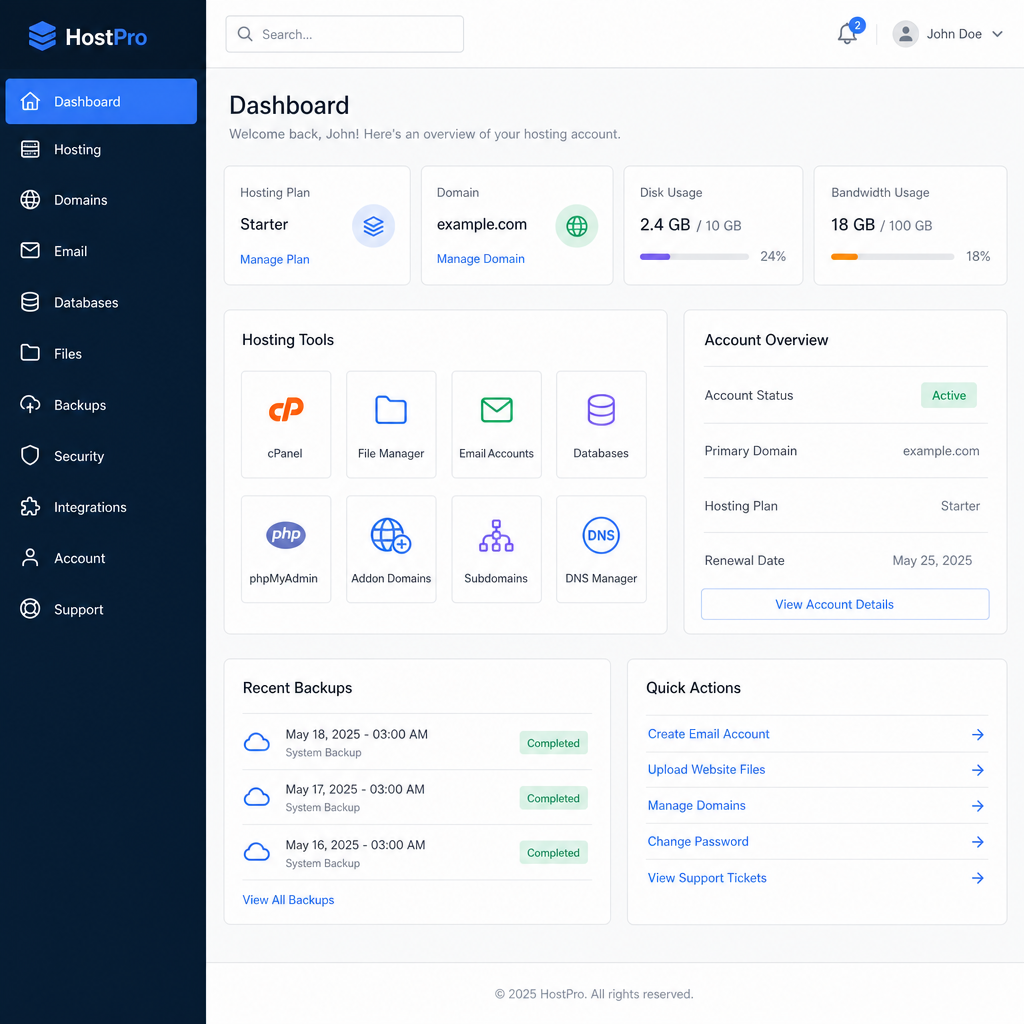Click the HostPro logo icon

tap(42, 36)
